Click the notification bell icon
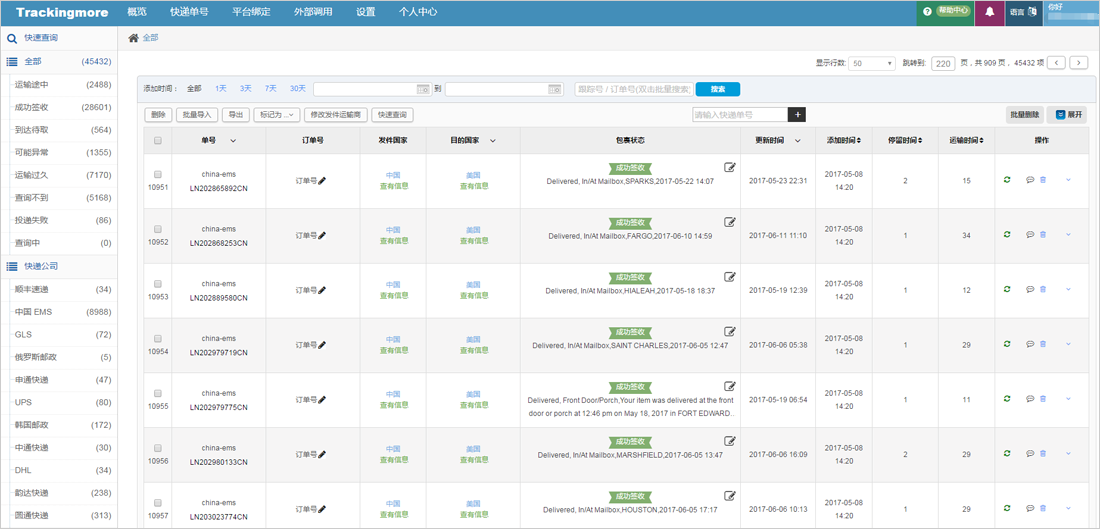The height and width of the screenshot is (529, 1100). point(989,12)
